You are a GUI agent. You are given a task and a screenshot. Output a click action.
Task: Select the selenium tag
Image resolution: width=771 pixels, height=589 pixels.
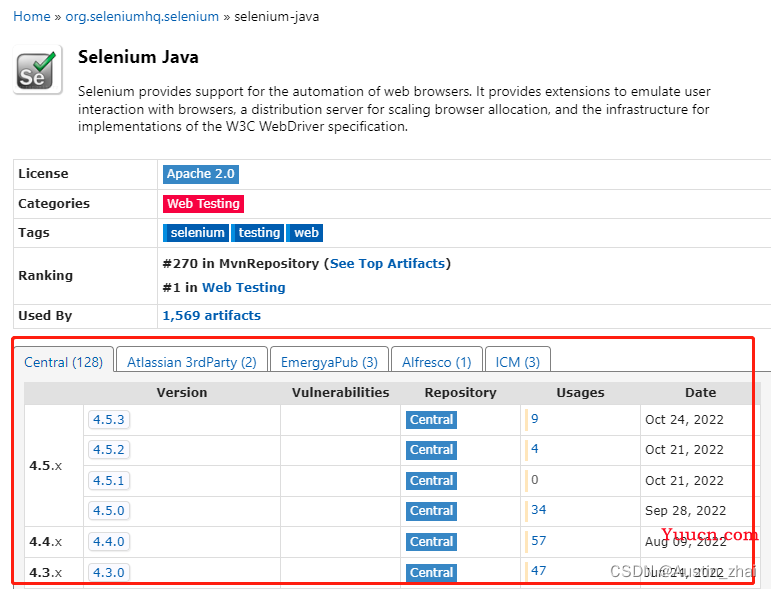[196, 233]
